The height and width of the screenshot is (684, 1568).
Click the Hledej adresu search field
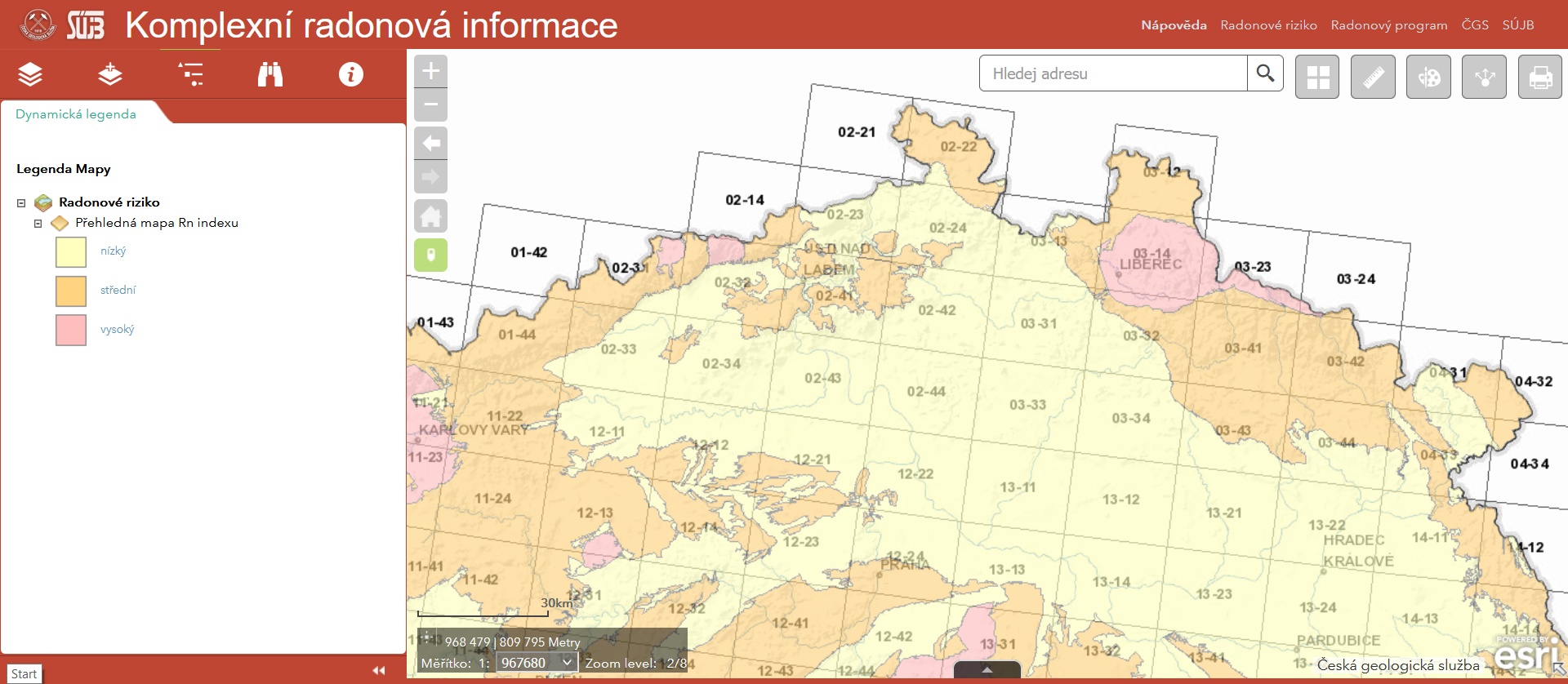click(x=1113, y=73)
